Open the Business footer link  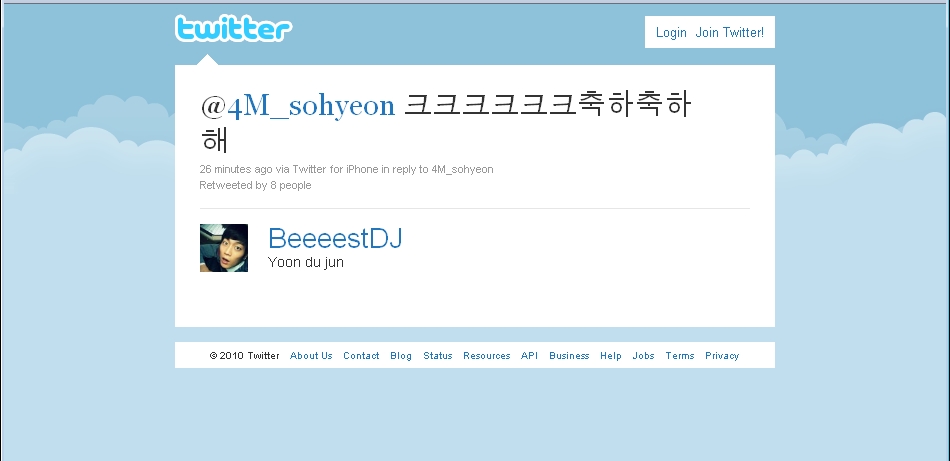point(569,356)
